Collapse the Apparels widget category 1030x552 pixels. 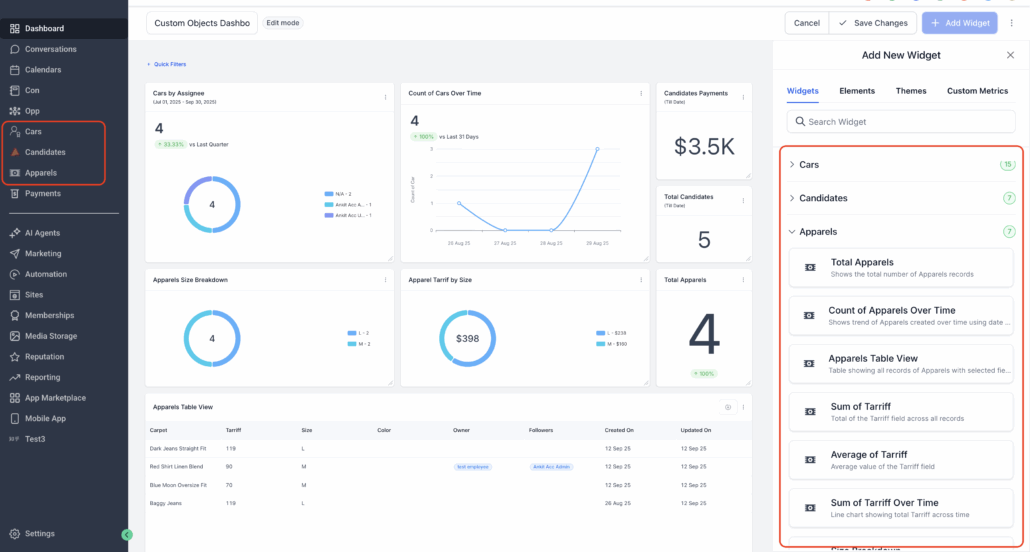point(818,232)
